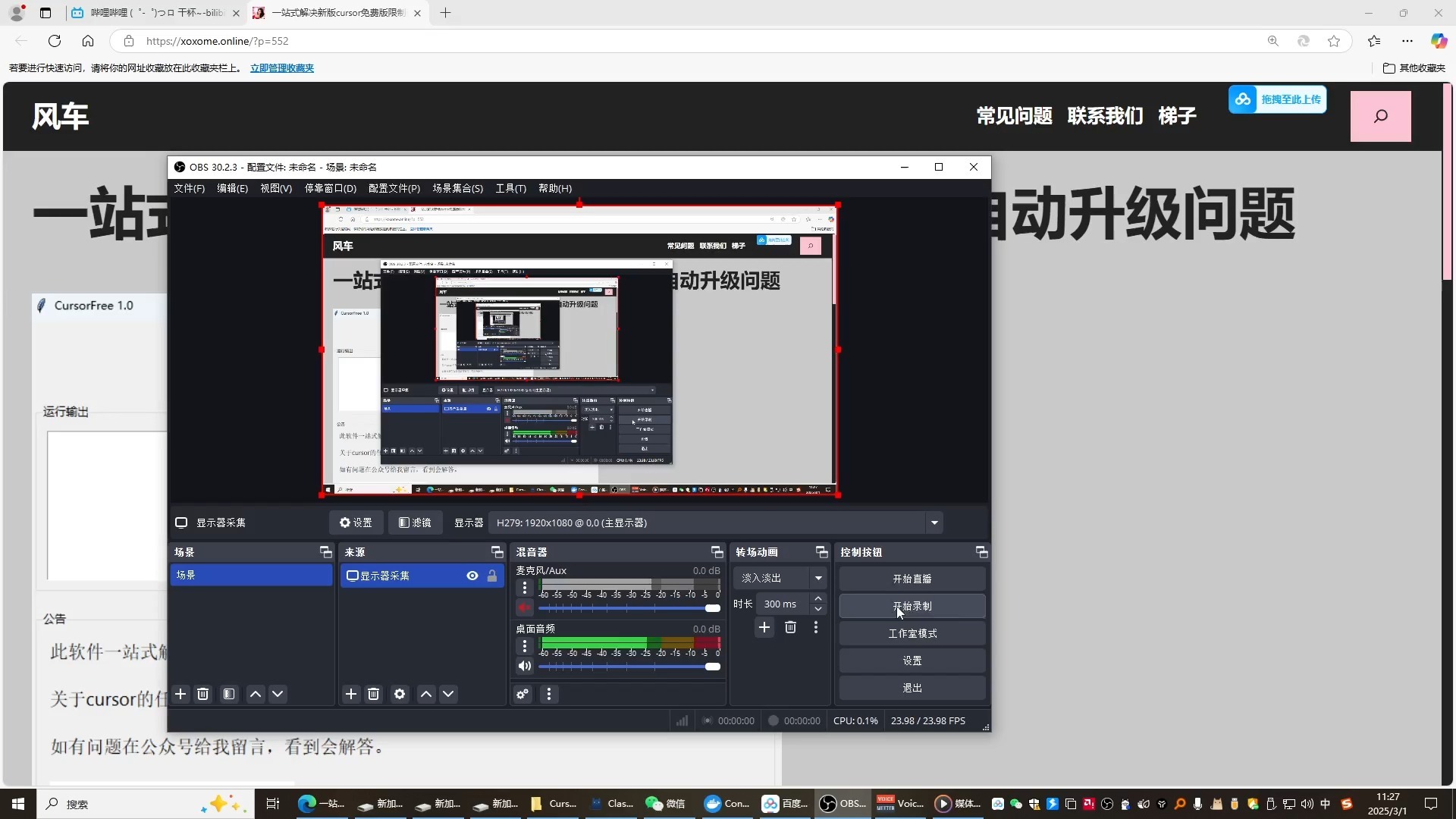Viewport: 1456px width, 819px height.
Task: Pop out the 场景 dock panel
Action: pyautogui.click(x=325, y=552)
